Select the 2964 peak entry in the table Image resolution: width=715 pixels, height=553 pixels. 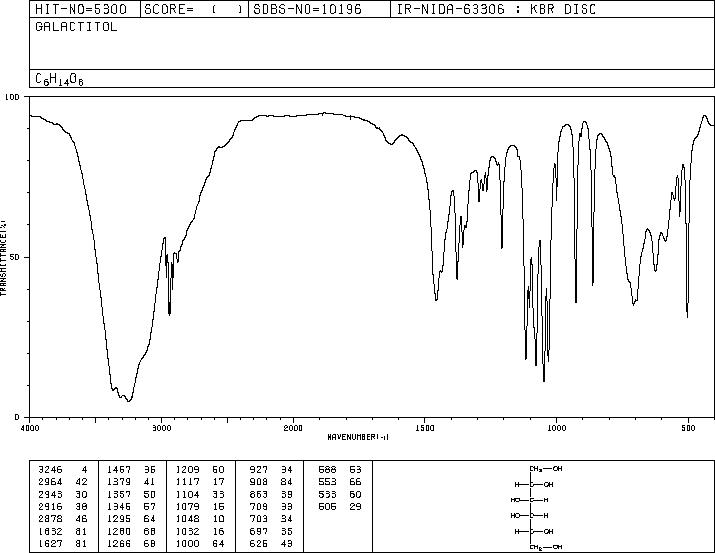point(63,482)
